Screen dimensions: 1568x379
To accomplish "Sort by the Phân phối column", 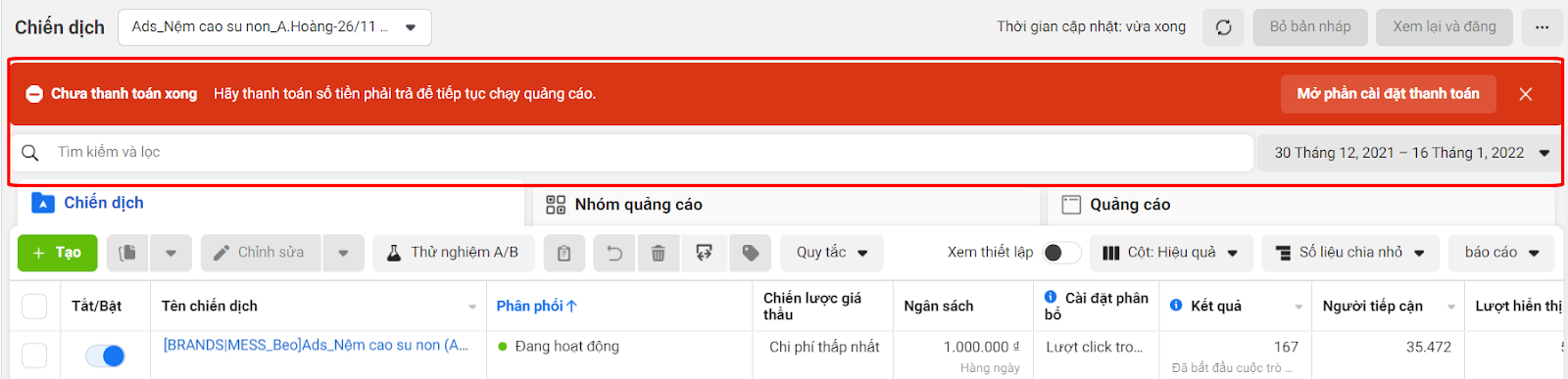I will pos(537,307).
